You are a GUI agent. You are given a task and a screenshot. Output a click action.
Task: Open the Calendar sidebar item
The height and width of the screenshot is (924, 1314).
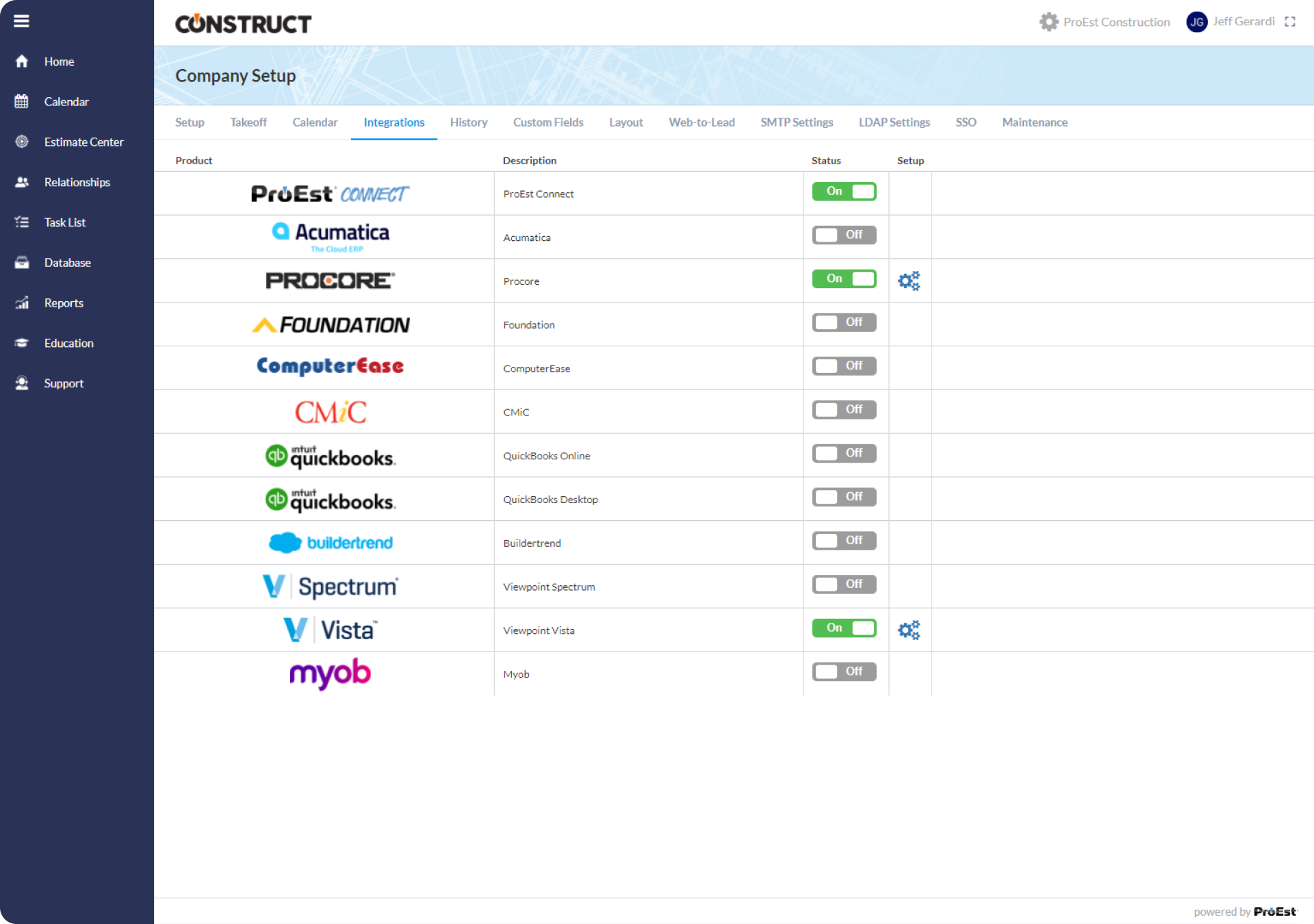click(66, 101)
